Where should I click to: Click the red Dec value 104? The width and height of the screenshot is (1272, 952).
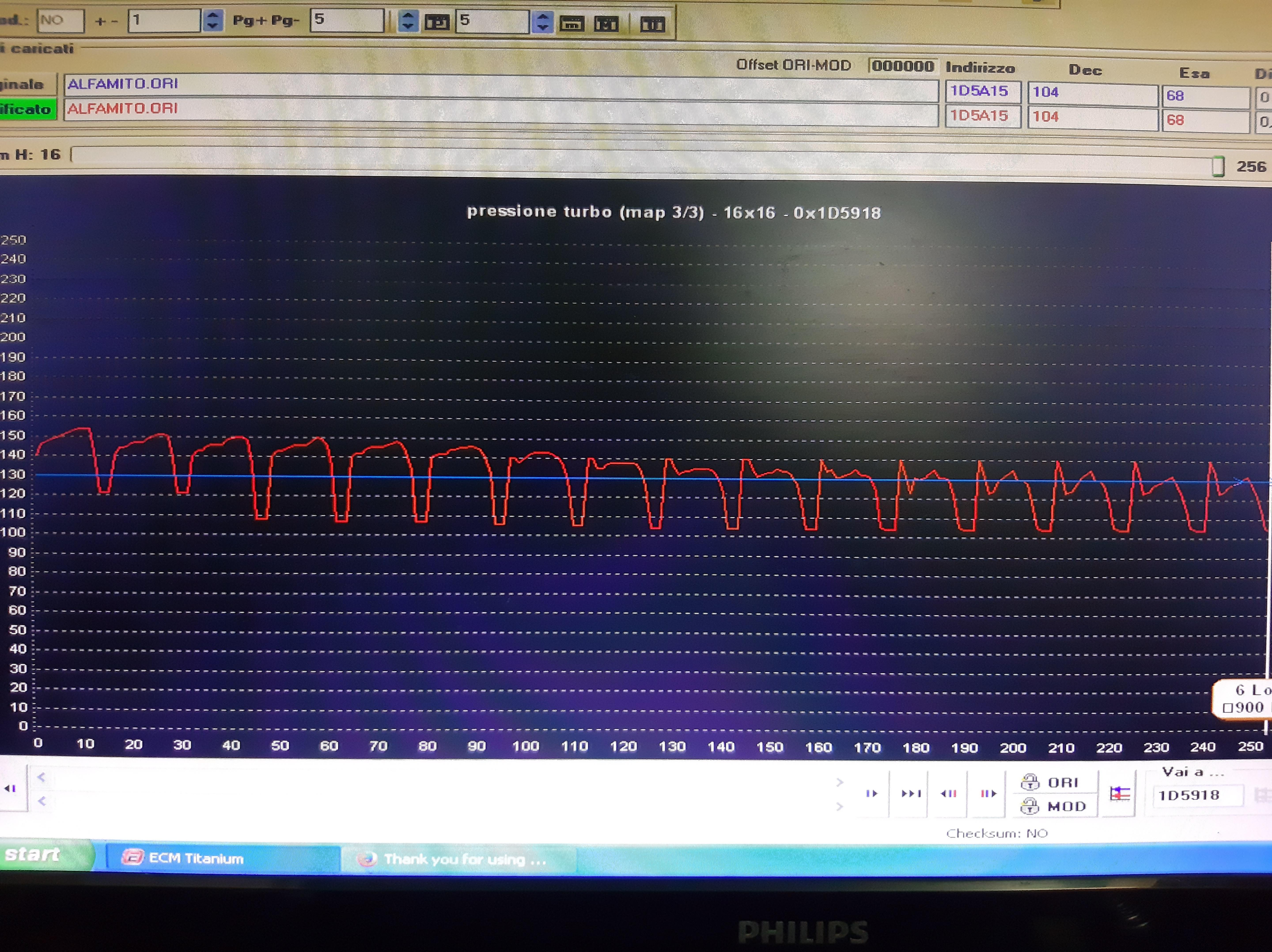(x=1093, y=118)
